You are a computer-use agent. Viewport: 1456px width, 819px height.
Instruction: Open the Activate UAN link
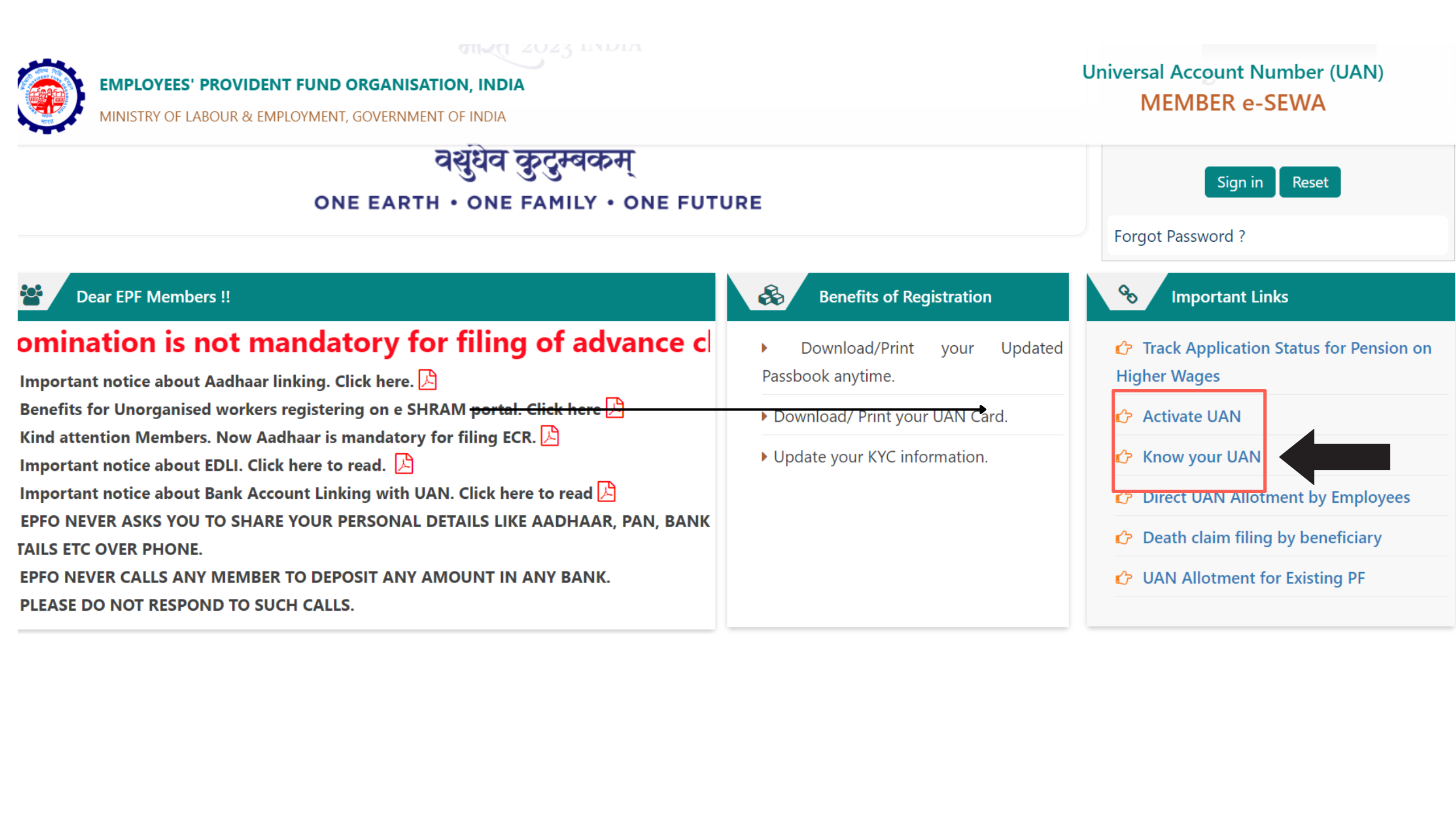click(x=1192, y=416)
